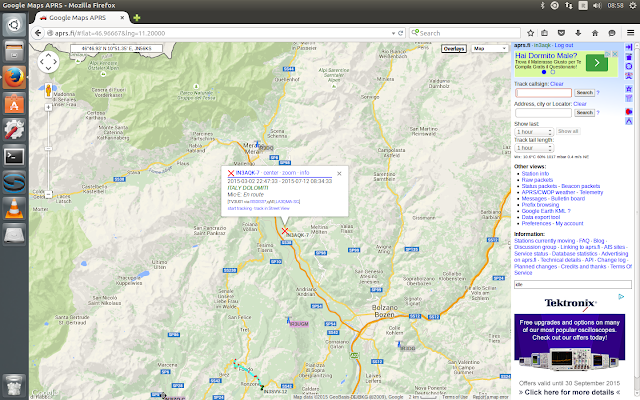Click info link in IN3AQK-7 popup

coord(304,173)
